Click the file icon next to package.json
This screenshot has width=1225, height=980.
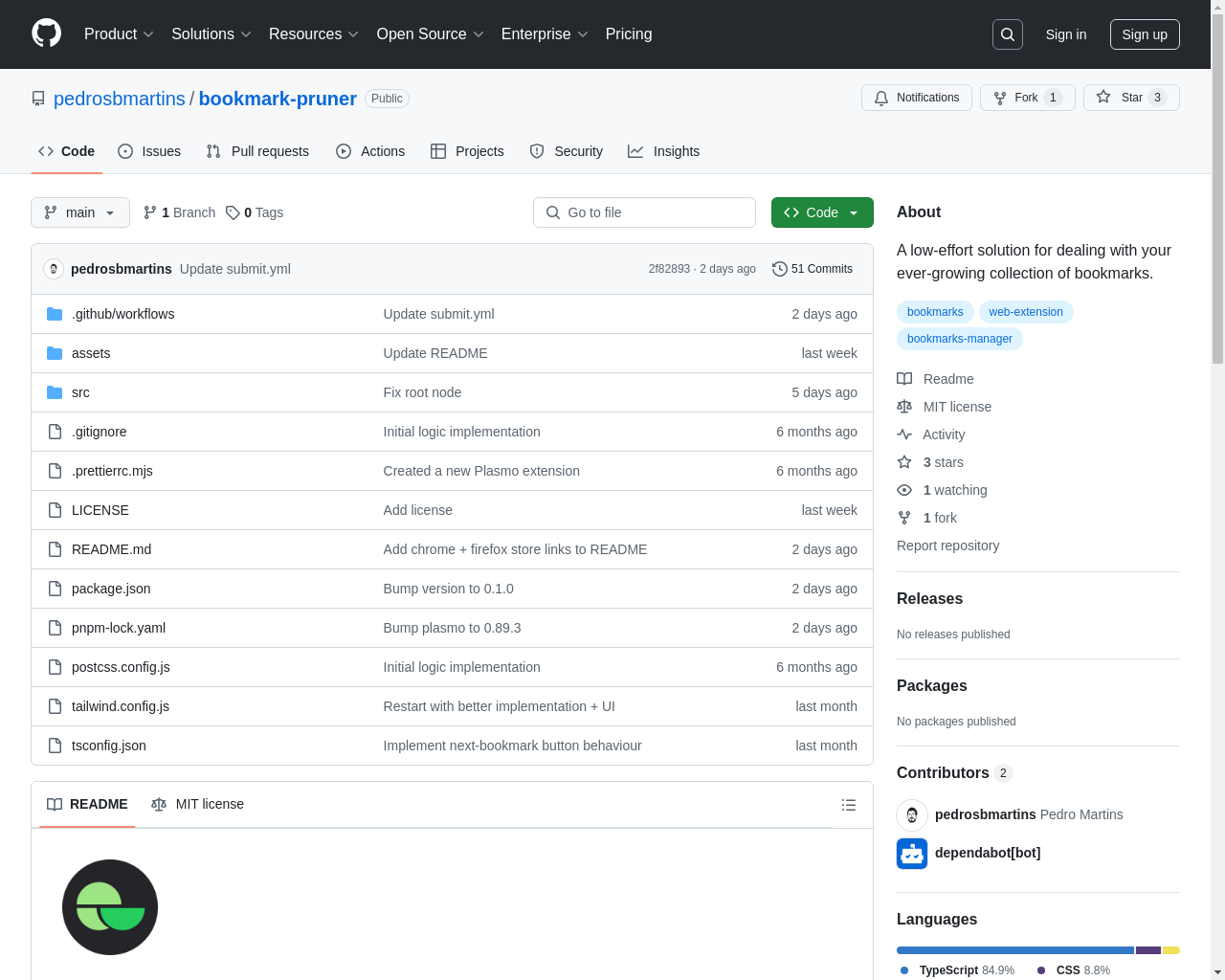click(x=55, y=589)
